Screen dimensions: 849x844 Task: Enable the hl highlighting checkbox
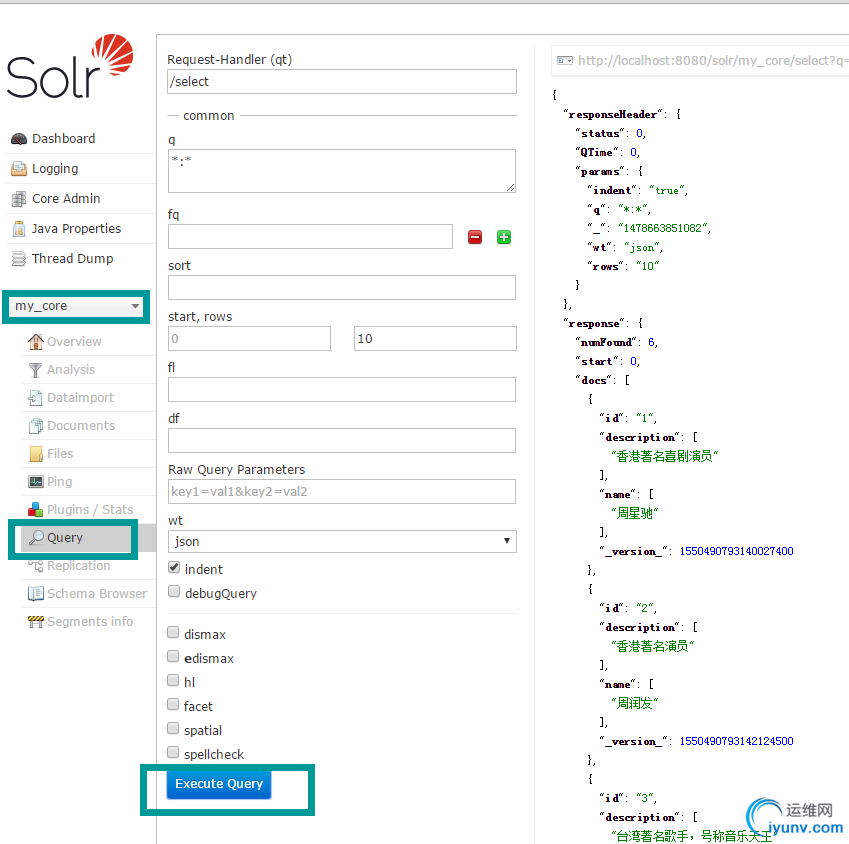pyautogui.click(x=173, y=680)
